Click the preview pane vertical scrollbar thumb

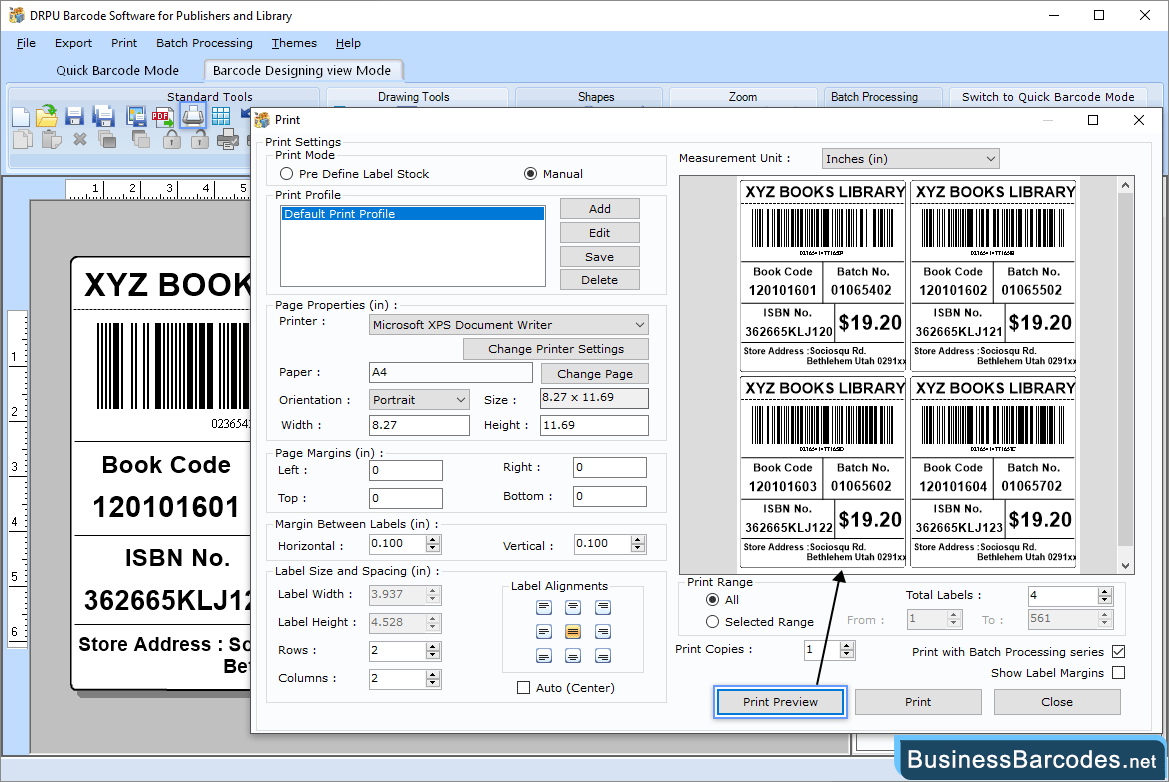tap(1126, 370)
